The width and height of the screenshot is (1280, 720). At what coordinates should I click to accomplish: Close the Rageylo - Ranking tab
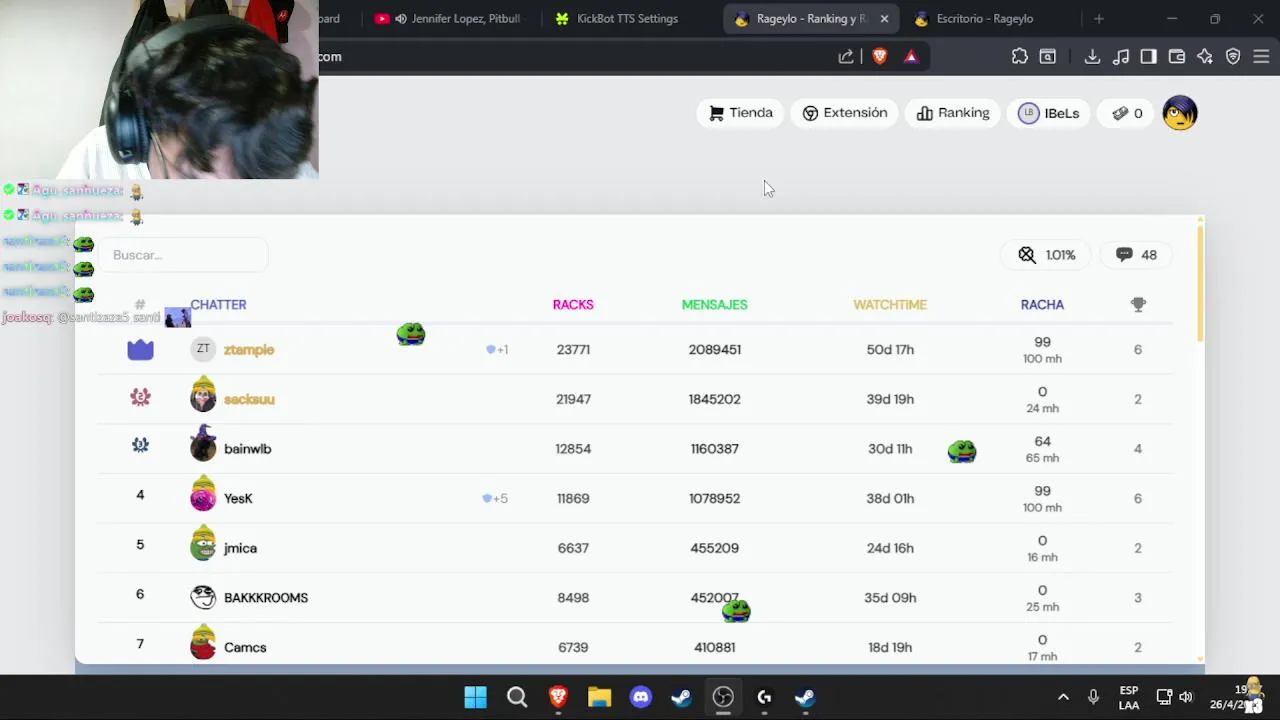(884, 19)
